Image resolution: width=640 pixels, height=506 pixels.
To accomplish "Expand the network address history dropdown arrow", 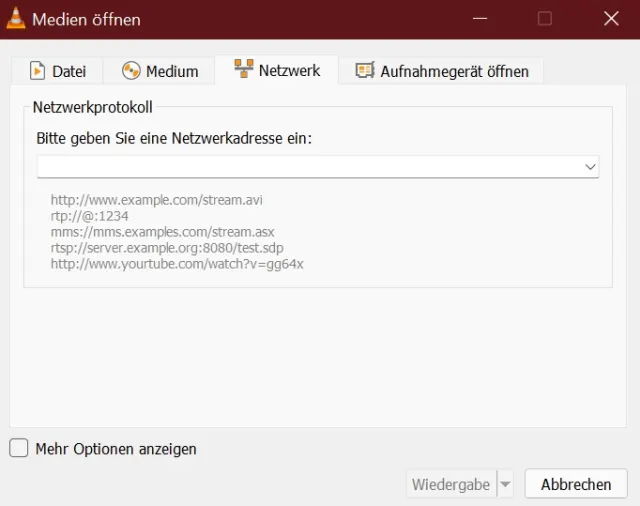I will coord(590,167).
